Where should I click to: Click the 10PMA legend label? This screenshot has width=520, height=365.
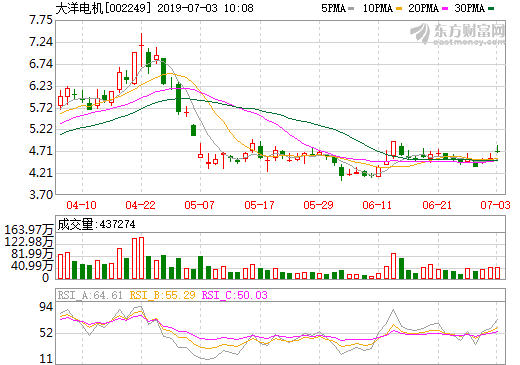(x=378, y=8)
